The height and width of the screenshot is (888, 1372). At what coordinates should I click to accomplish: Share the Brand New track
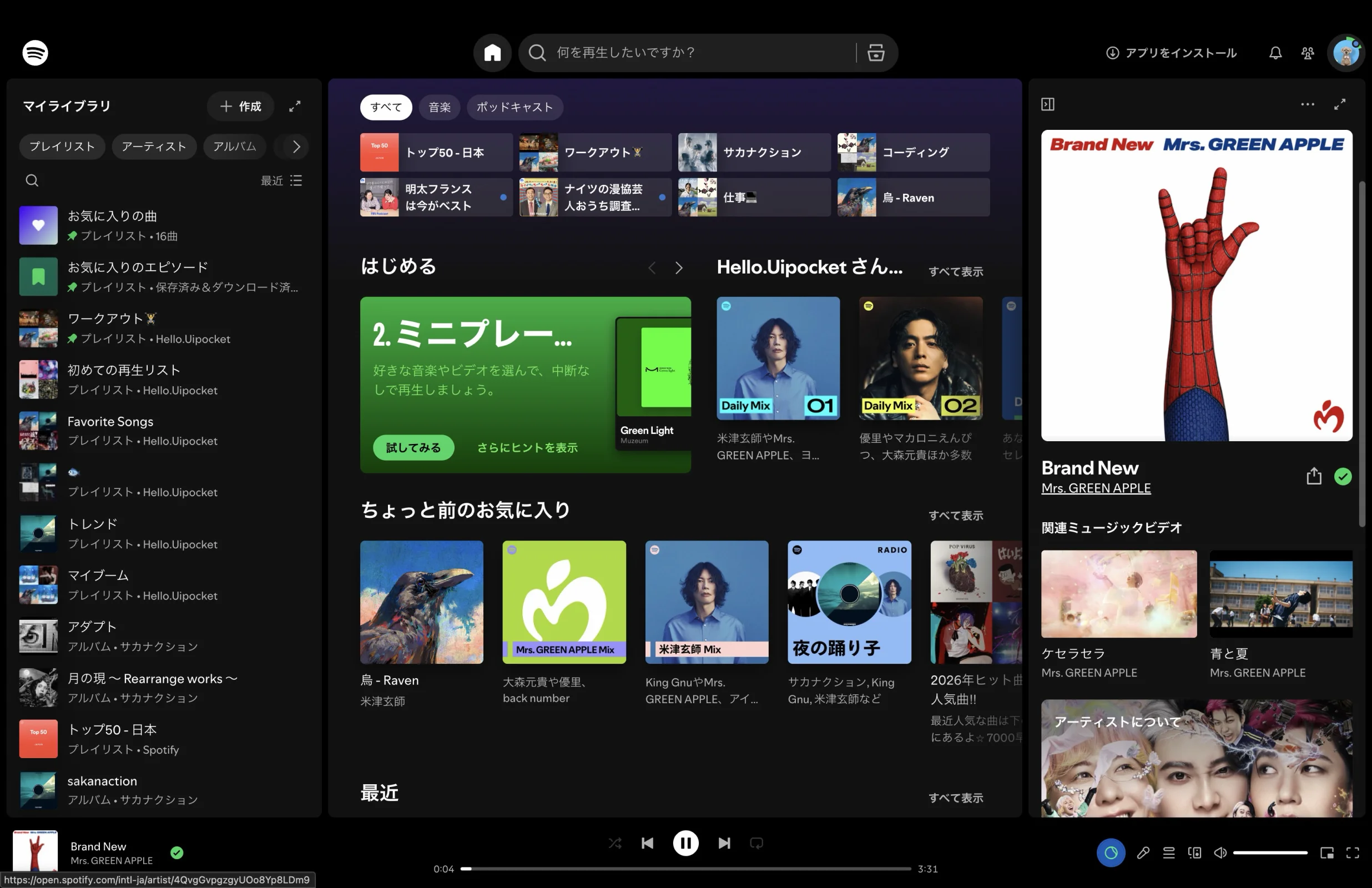(1313, 476)
